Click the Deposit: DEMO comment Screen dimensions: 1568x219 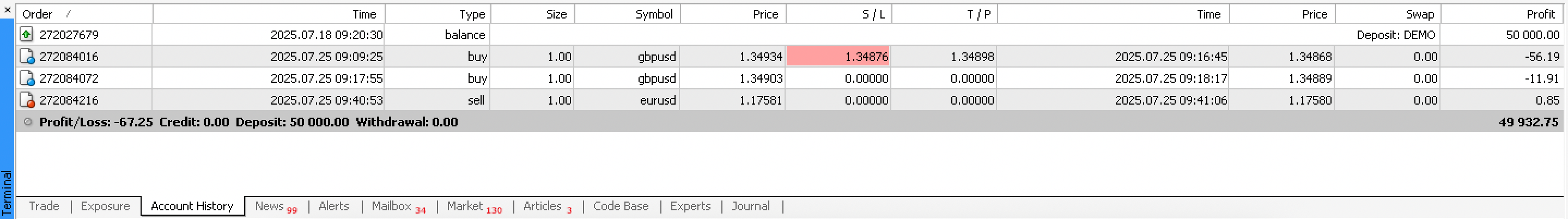(x=1396, y=35)
